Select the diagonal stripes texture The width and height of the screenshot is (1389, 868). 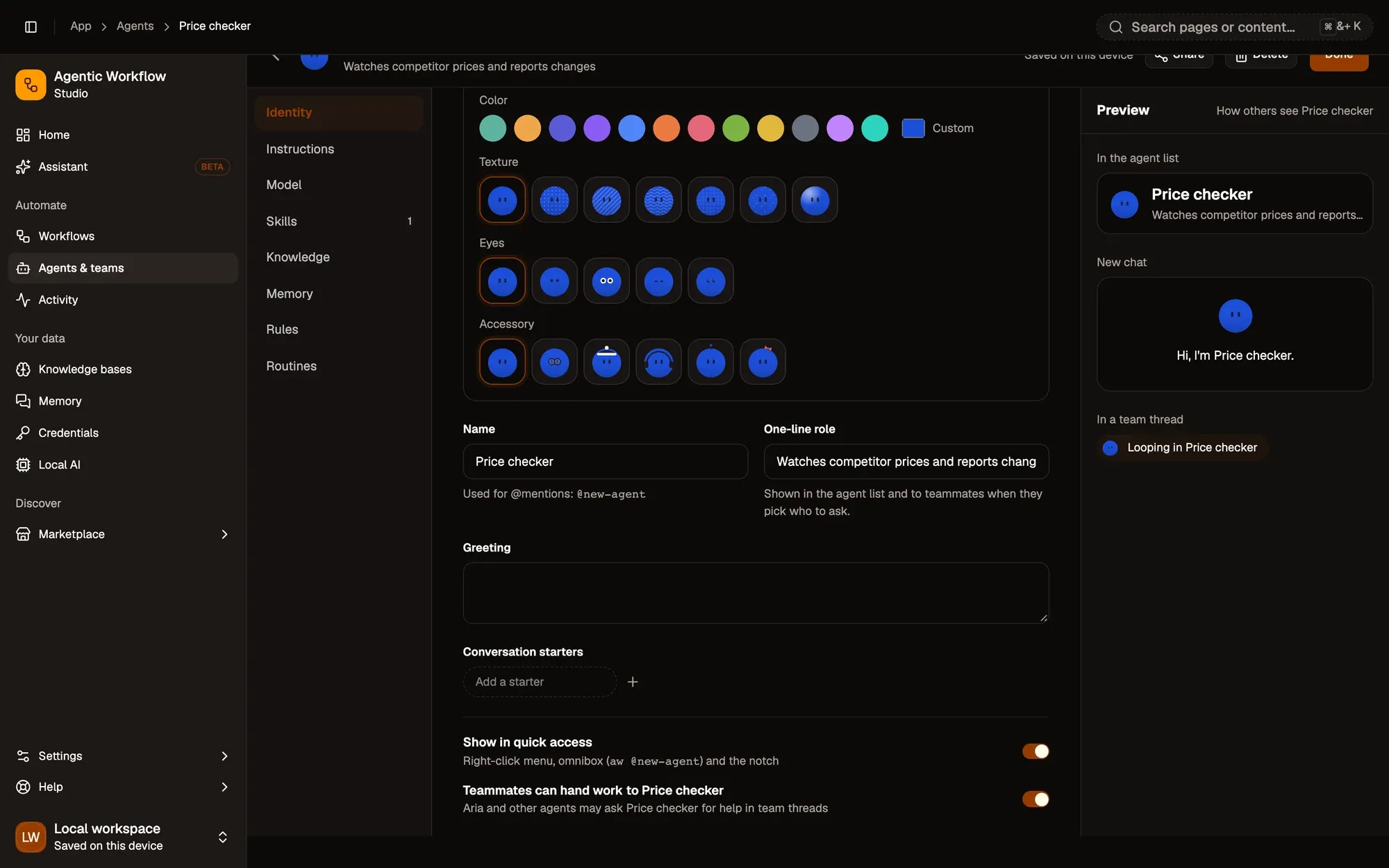coord(606,201)
